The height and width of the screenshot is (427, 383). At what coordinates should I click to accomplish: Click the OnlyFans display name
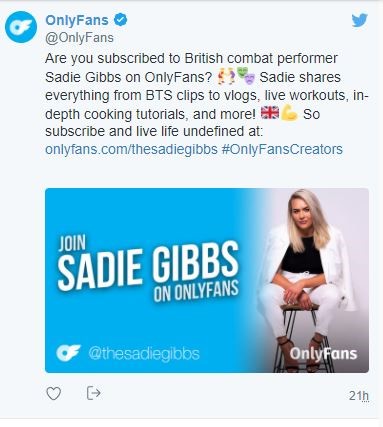[x=77, y=20]
